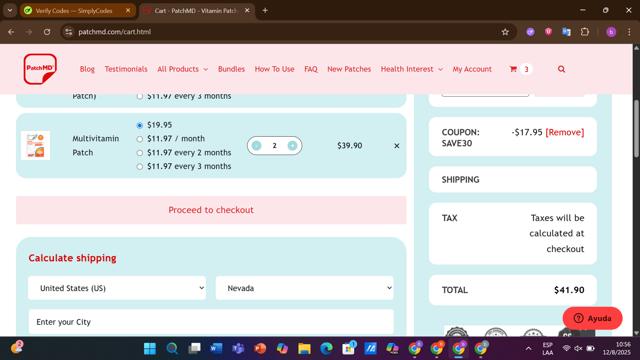The height and width of the screenshot is (360, 640).
Task: Open Word from the taskbar
Action: (x=216, y=348)
